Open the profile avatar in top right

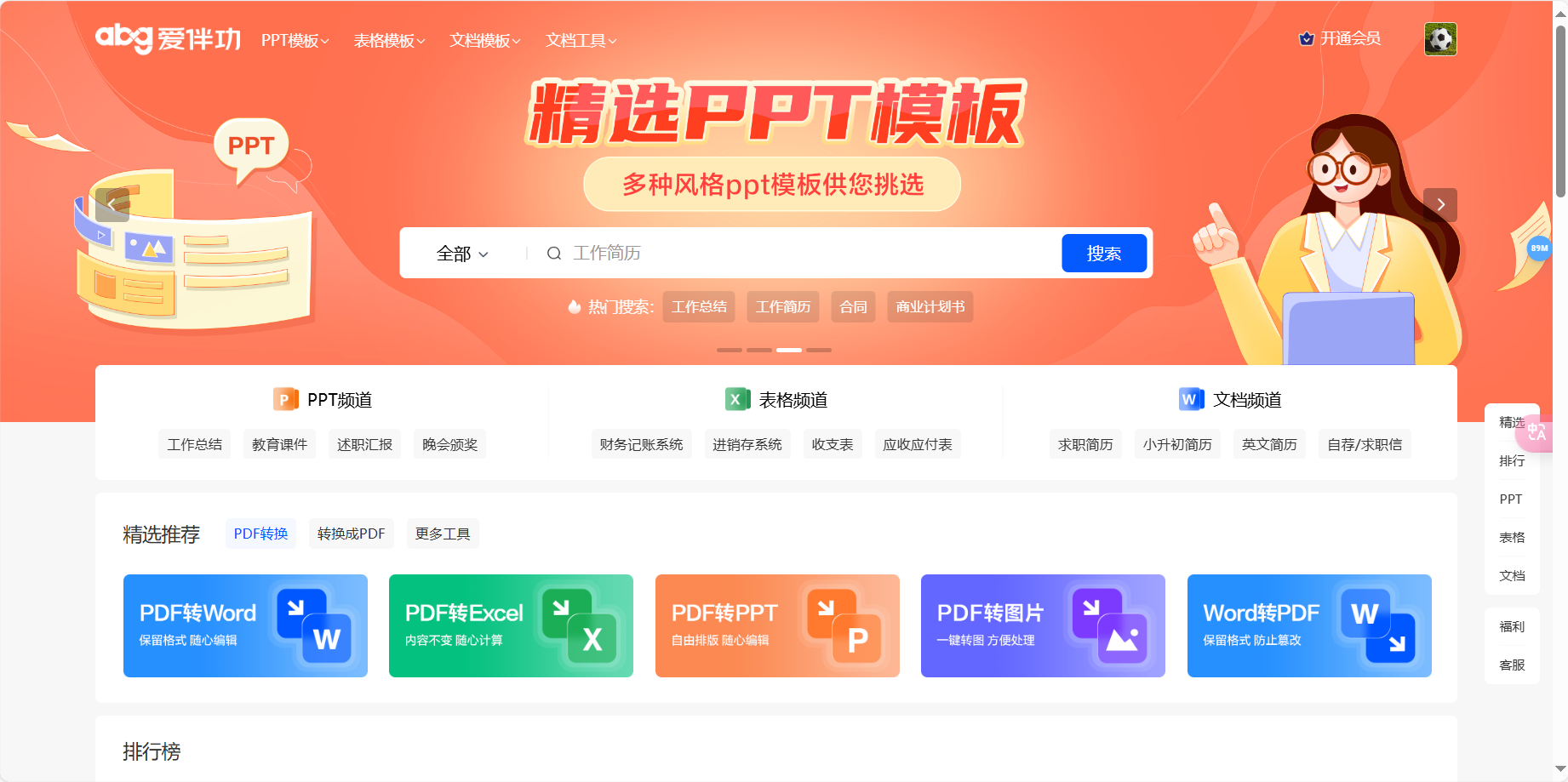1440,38
